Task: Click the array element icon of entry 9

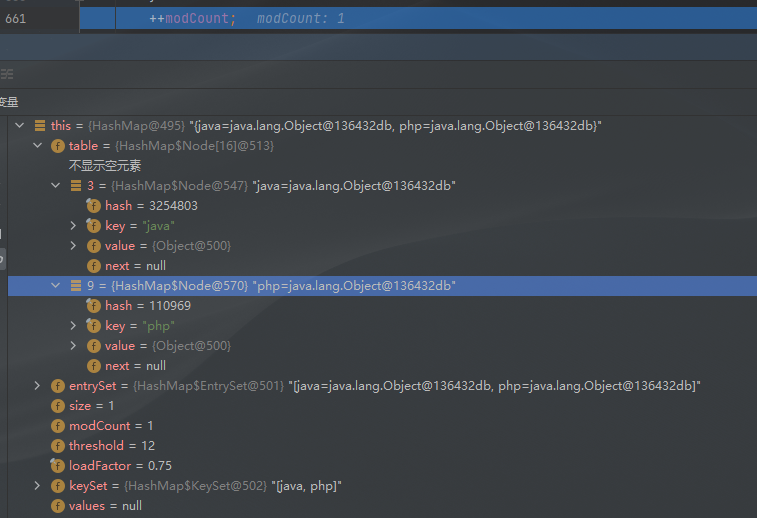Action: (76, 285)
